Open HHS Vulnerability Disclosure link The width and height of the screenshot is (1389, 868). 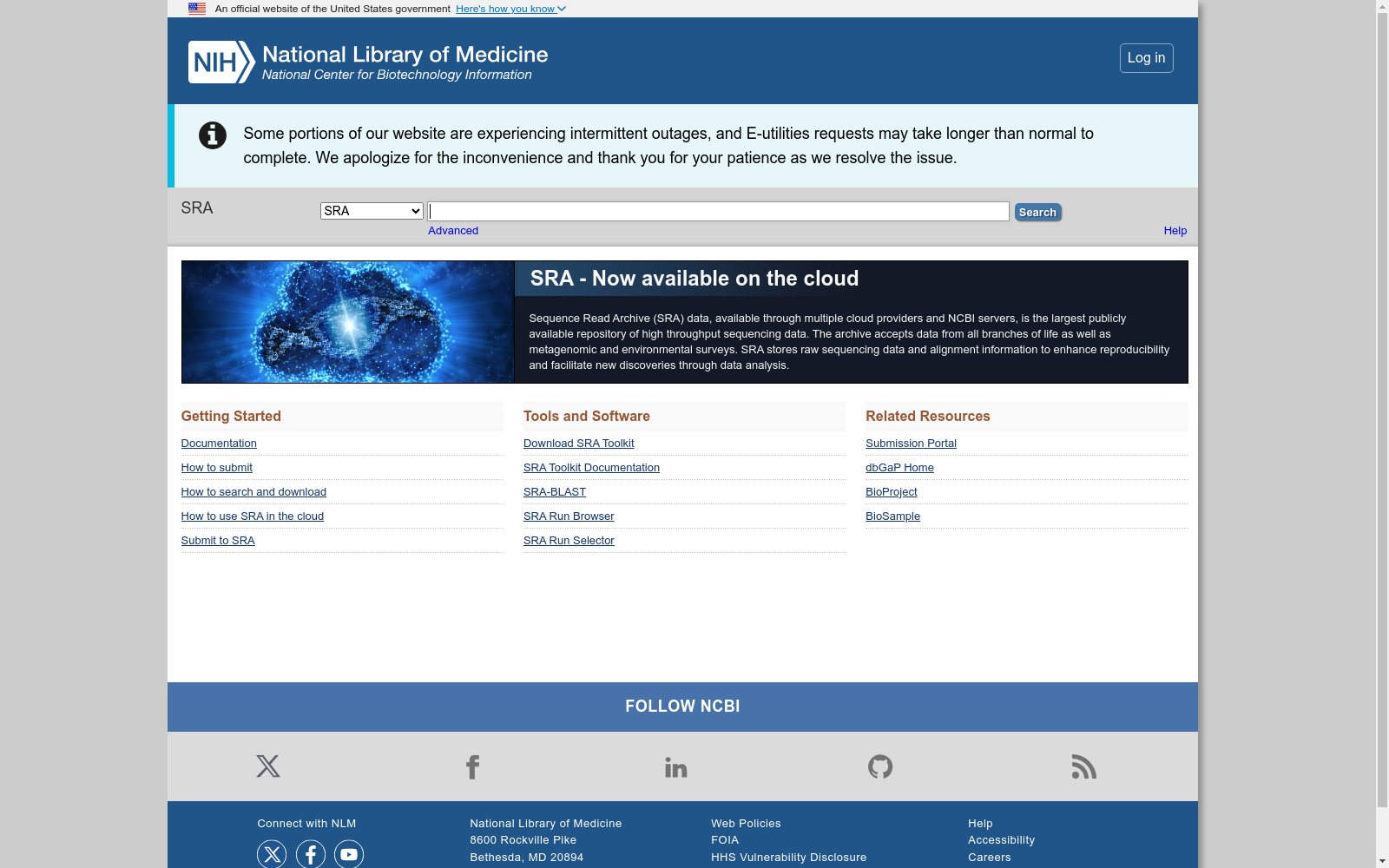coord(788,858)
